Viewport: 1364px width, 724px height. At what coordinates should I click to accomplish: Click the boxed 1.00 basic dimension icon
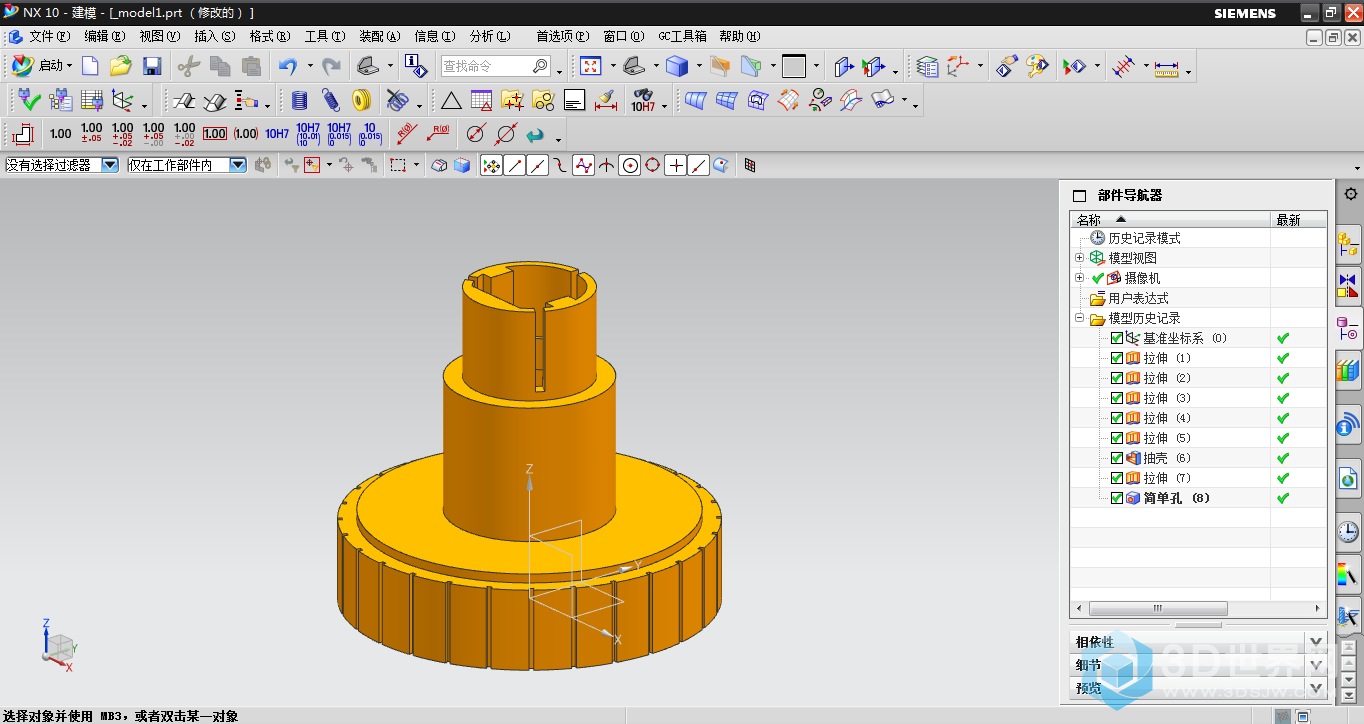[215, 133]
